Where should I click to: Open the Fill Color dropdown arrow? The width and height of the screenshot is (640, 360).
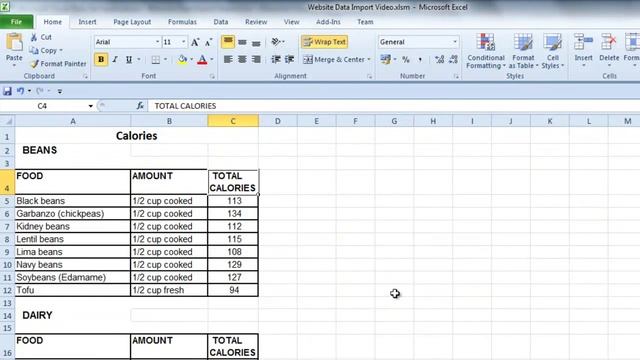[x=191, y=60]
